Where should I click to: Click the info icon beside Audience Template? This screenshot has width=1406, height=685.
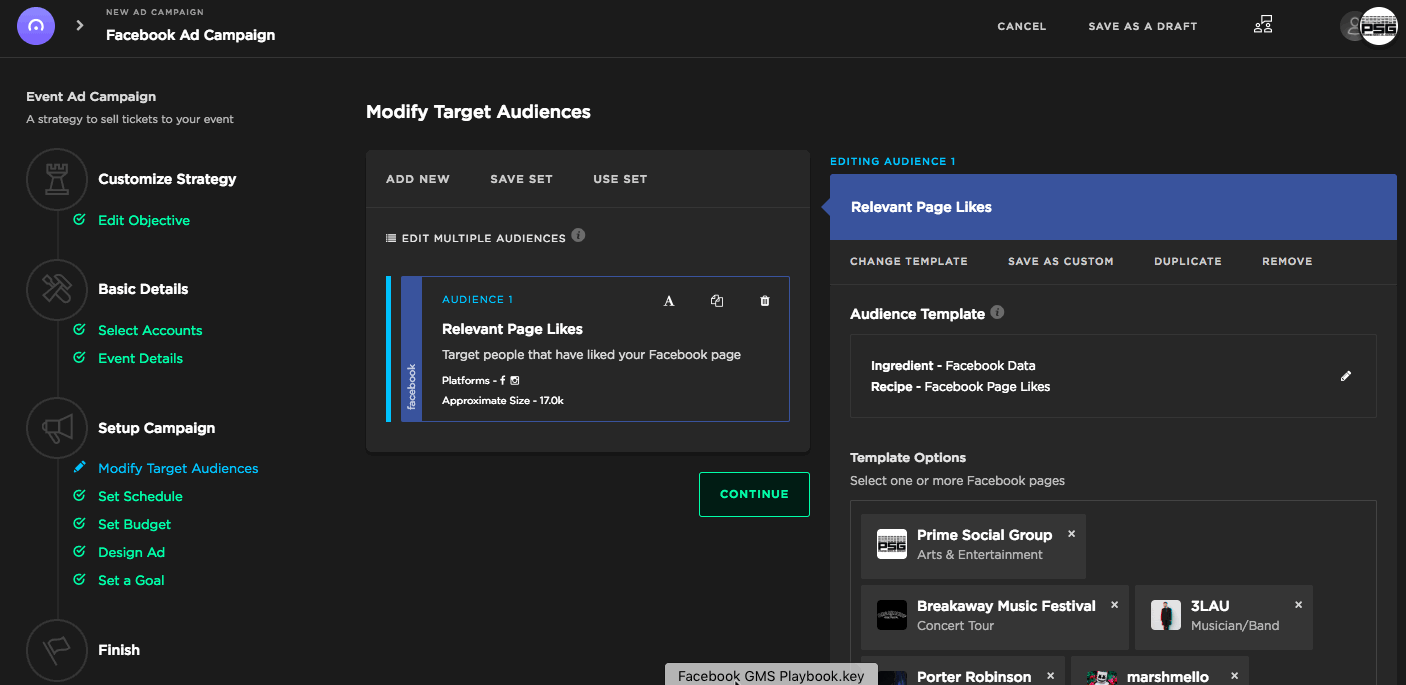coord(997,312)
